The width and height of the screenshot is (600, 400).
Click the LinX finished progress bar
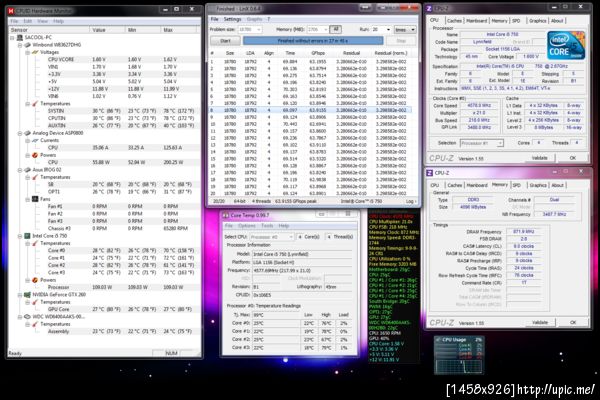point(313,41)
